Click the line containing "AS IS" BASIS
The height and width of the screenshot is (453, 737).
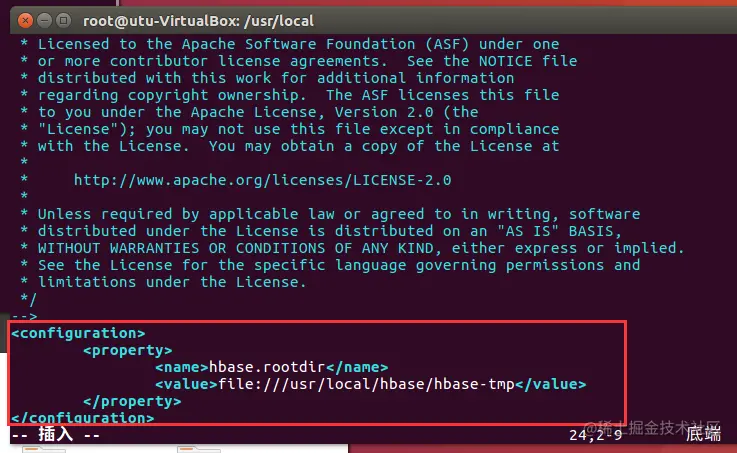click(x=321, y=231)
